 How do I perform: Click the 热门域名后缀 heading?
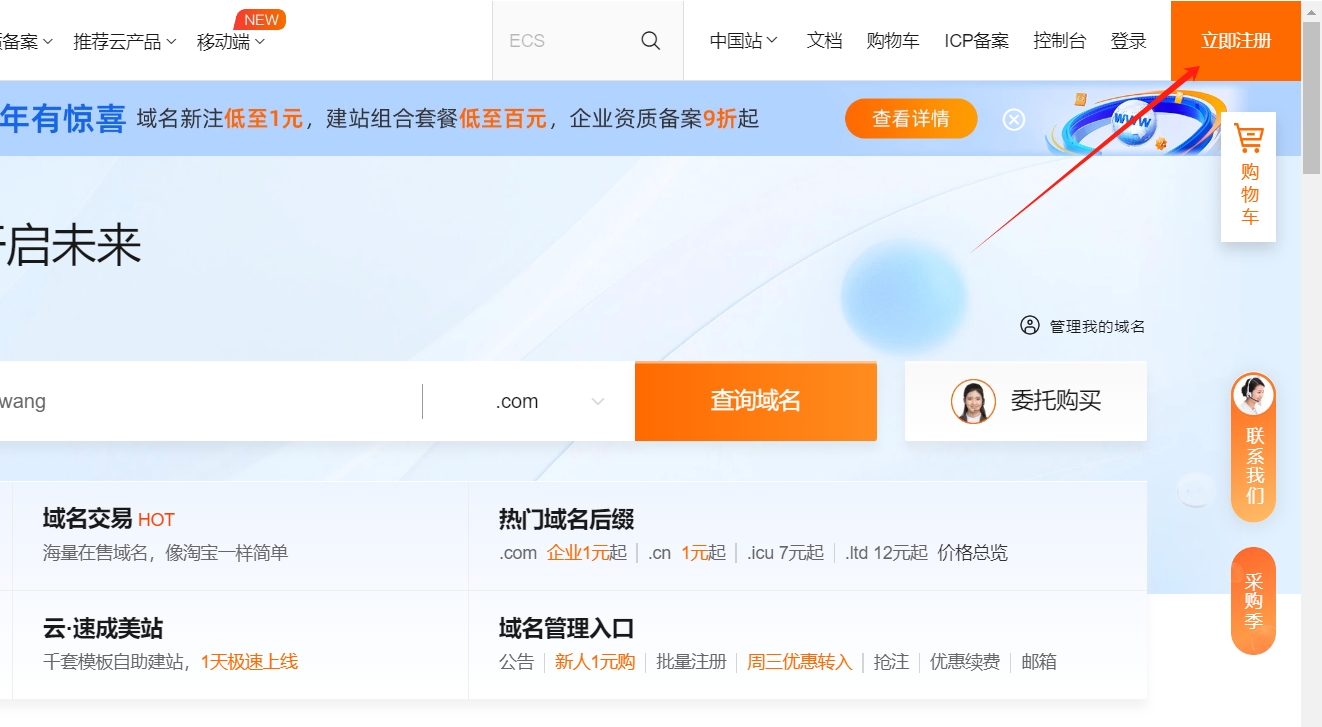pyautogui.click(x=566, y=519)
